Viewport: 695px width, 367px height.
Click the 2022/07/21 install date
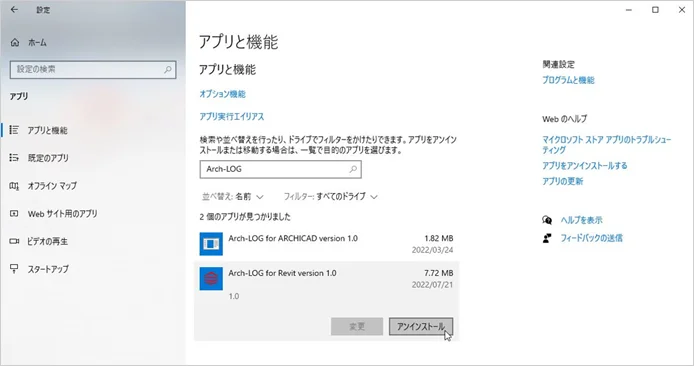(432, 285)
